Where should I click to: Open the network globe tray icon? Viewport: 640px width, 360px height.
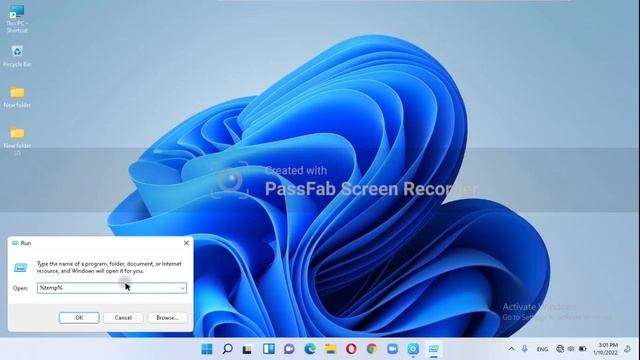tap(560, 349)
